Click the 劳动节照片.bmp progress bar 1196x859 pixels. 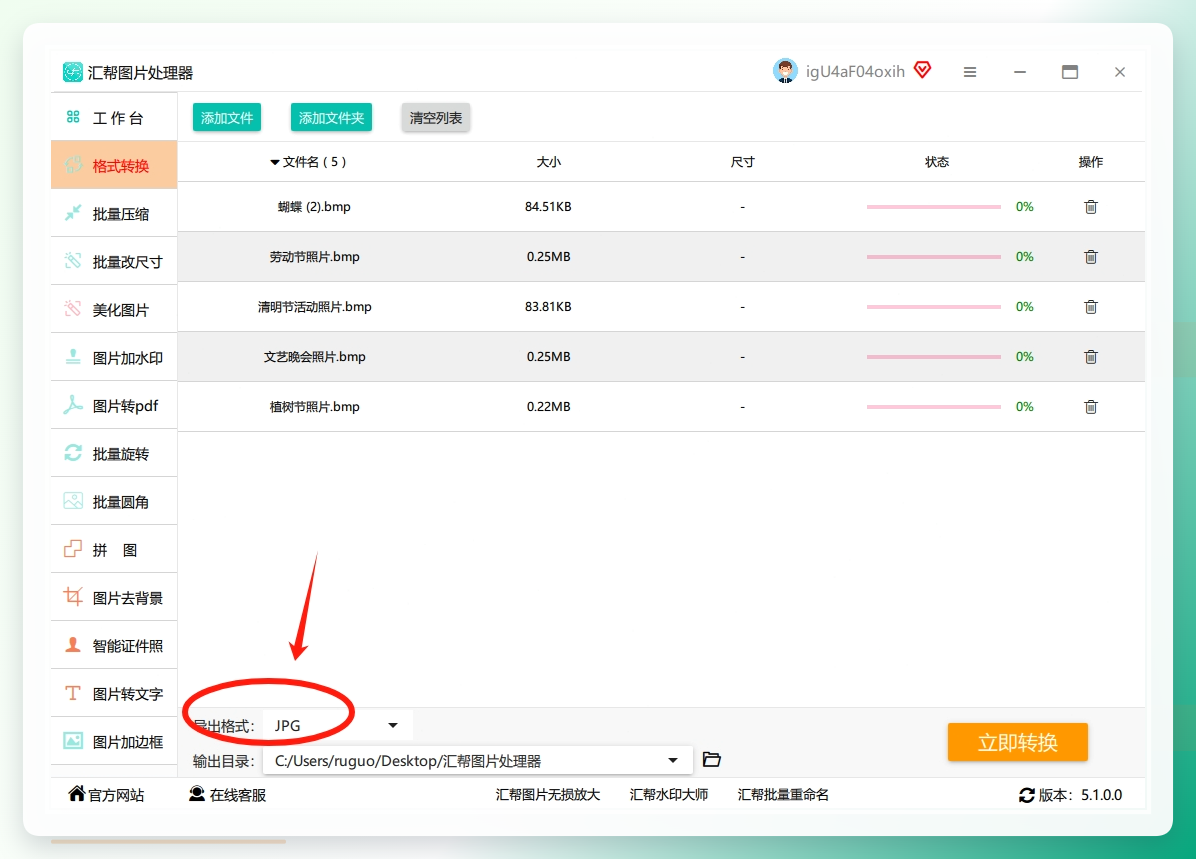[934, 257]
